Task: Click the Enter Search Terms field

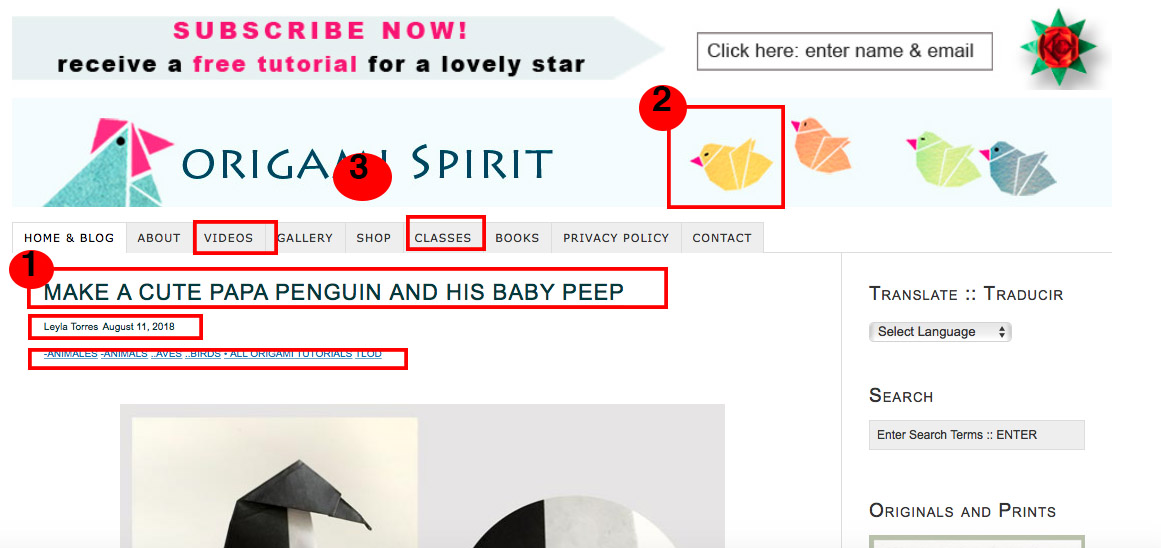Action: 977,435
